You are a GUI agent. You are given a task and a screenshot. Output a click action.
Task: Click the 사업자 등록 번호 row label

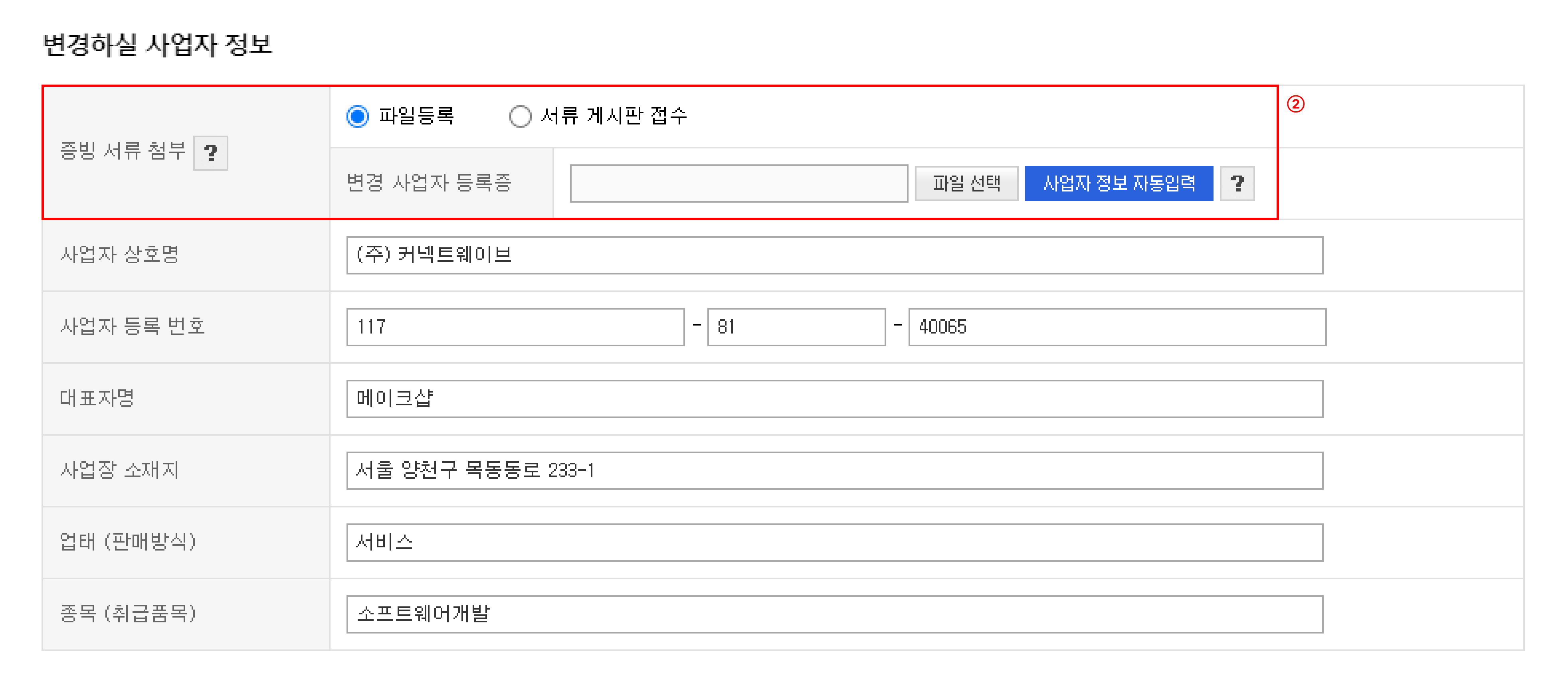point(132,327)
